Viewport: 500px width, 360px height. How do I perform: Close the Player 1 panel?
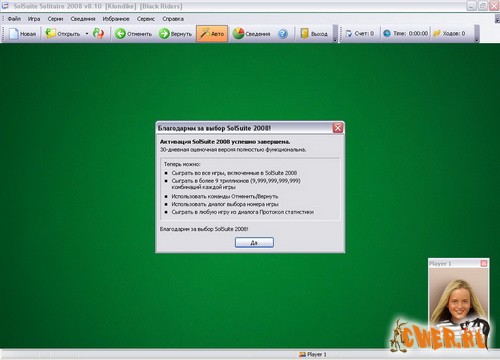point(484,263)
